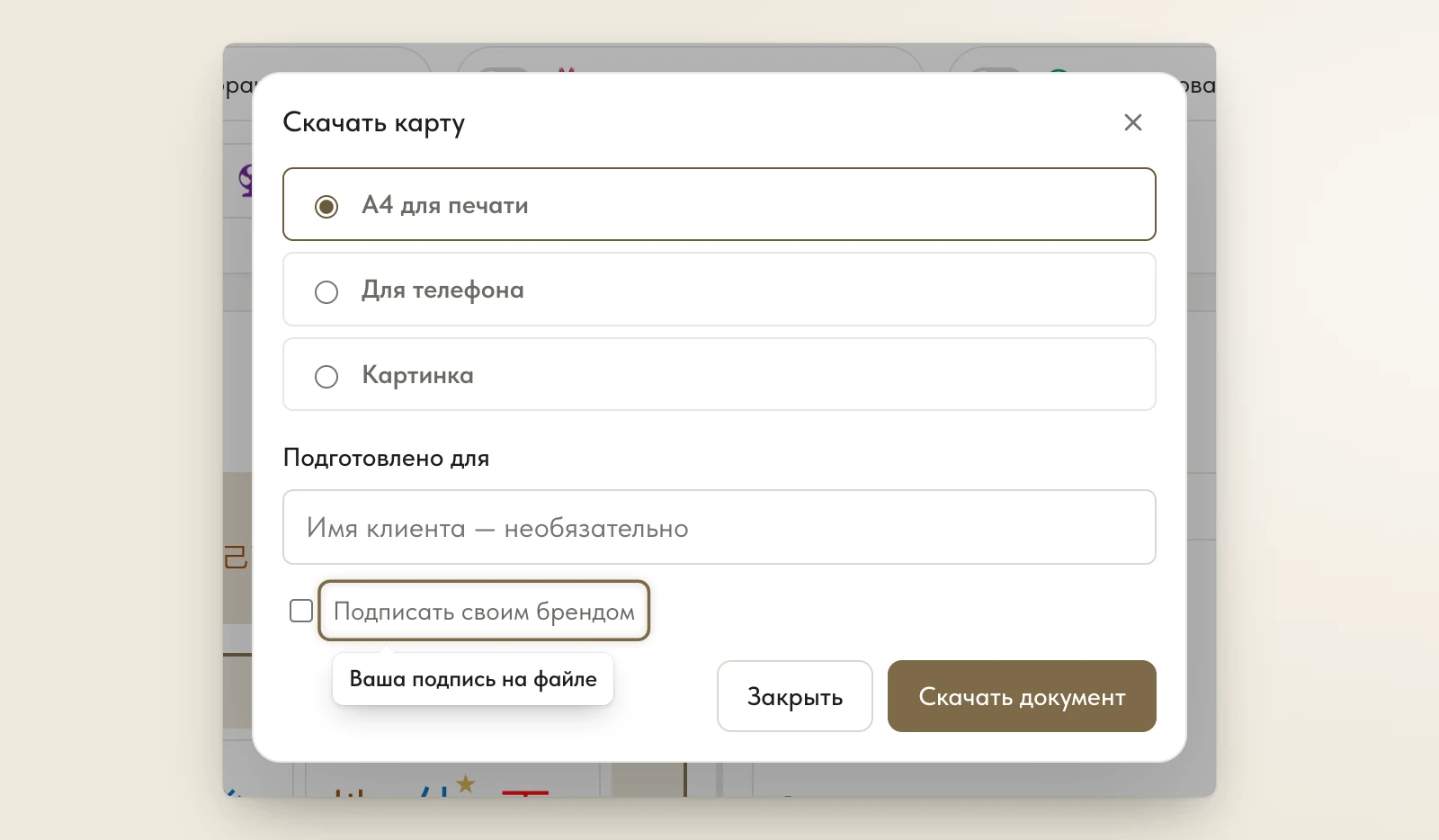1439x840 pixels.
Task: Close the Скачать карту dialog with the X icon
Action: (1133, 122)
